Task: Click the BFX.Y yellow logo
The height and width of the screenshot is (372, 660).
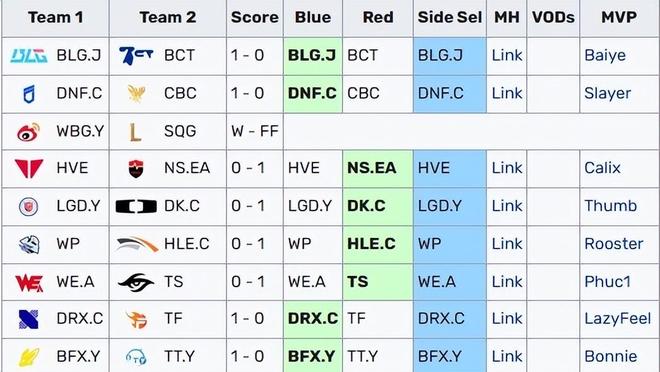Action: point(29,357)
